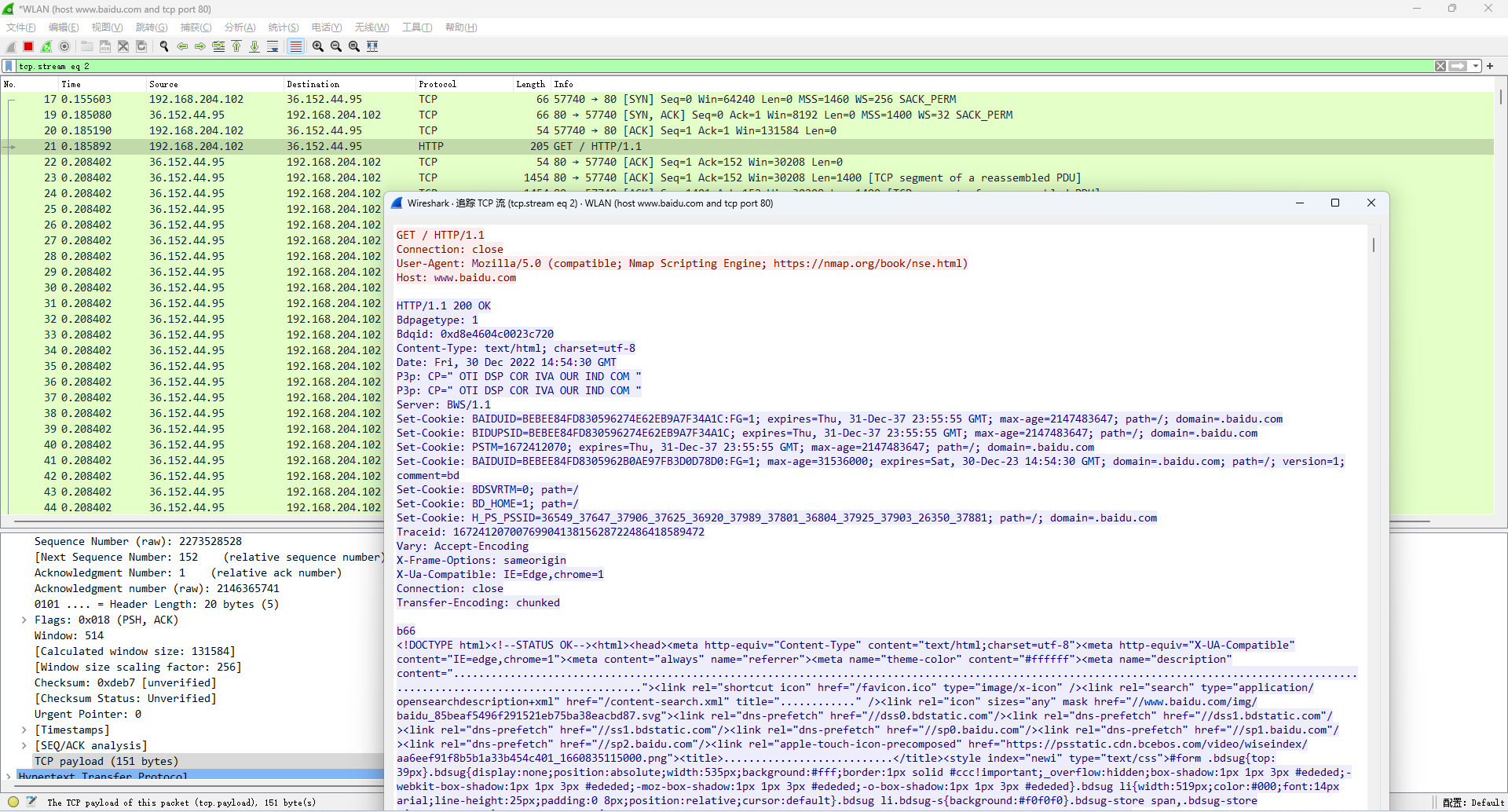The height and width of the screenshot is (812, 1508).
Task: Reload this capture file icon
Action: (141, 46)
